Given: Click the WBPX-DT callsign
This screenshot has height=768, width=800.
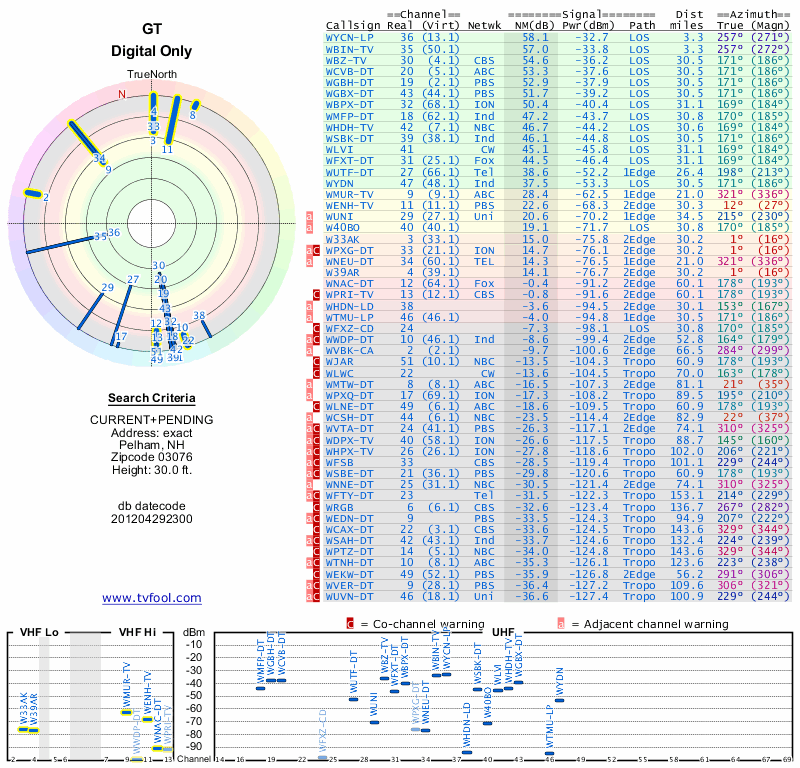Looking at the screenshot, I should [x=349, y=105].
